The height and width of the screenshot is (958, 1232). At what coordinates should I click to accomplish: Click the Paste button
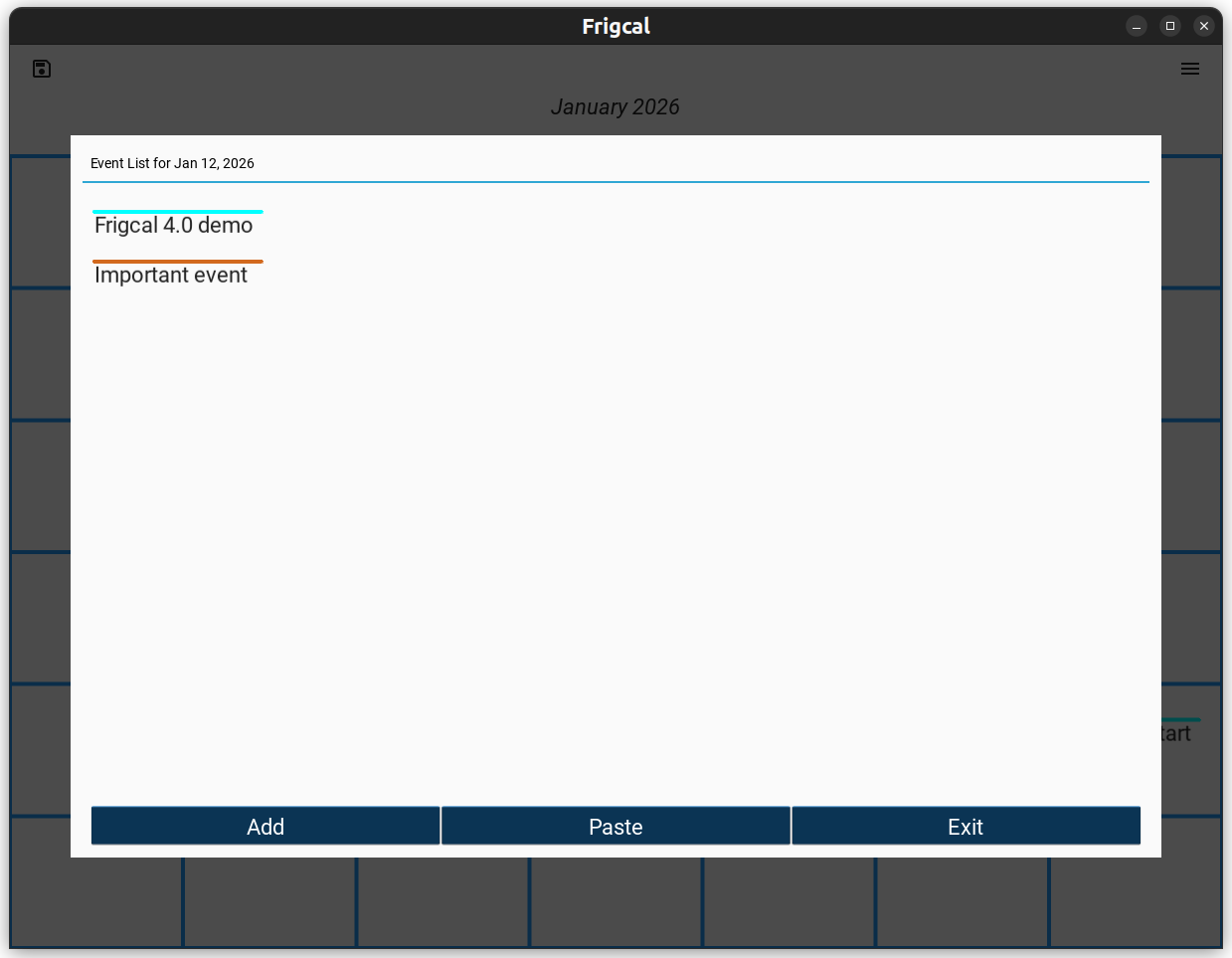coord(616,826)
